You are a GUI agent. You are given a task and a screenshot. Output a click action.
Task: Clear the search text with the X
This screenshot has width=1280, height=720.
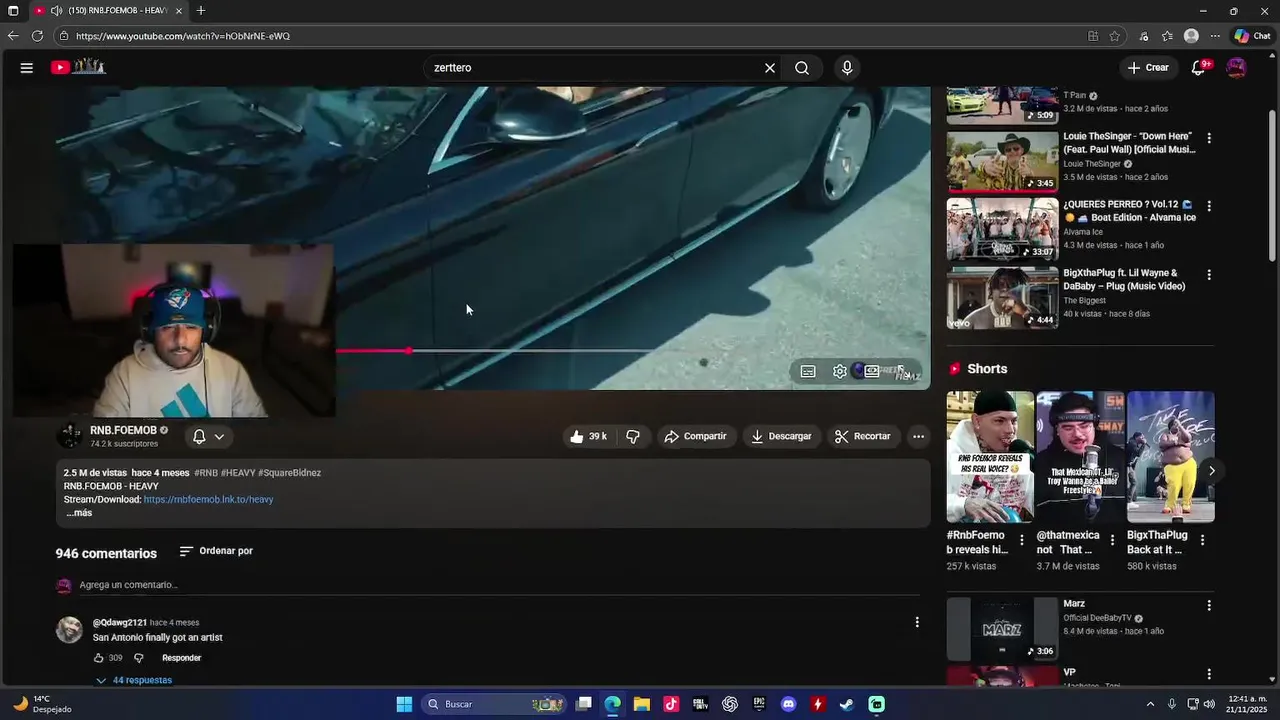pyautogui.click(x=770, y=68)
